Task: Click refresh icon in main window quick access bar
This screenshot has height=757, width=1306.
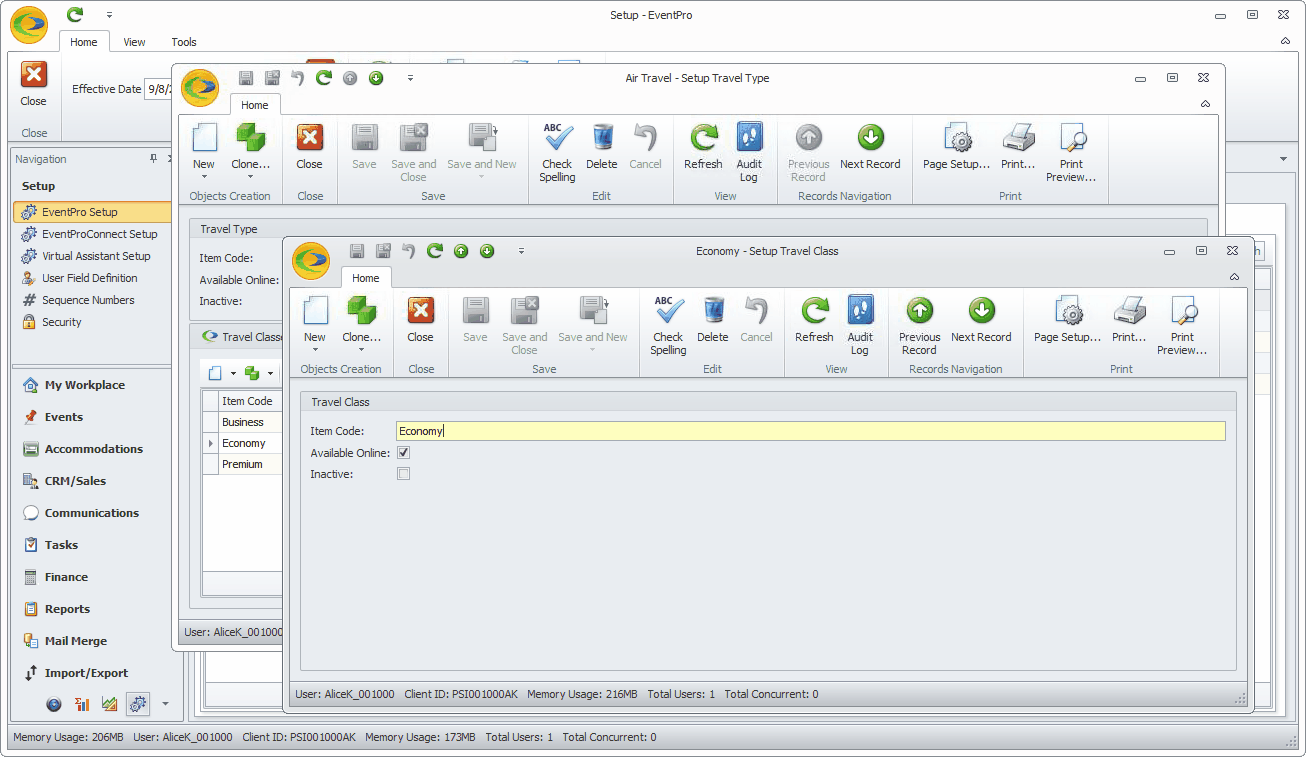Action: point(75,15)
